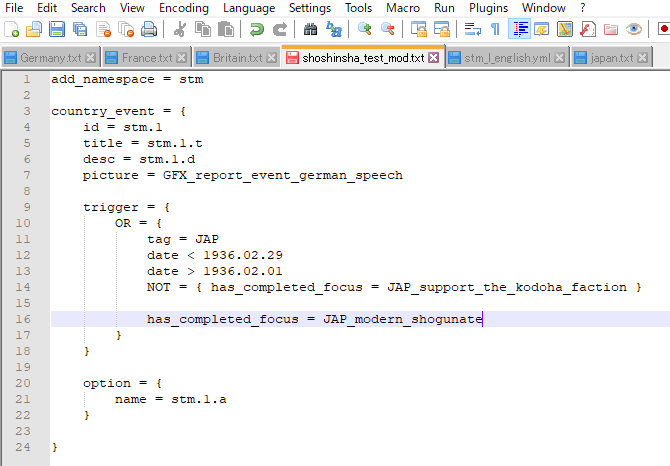Toggle synchronize horizontal scrolling icon
Image resolution: width=670 pixels, height=466 pixels.
click(x=441, y=29)
